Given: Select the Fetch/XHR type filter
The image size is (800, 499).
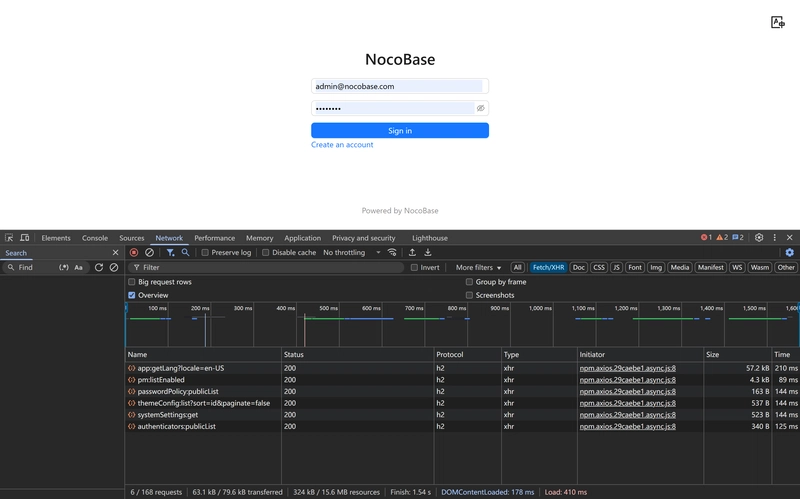Looking at the screenshot, I should [548, 267].
